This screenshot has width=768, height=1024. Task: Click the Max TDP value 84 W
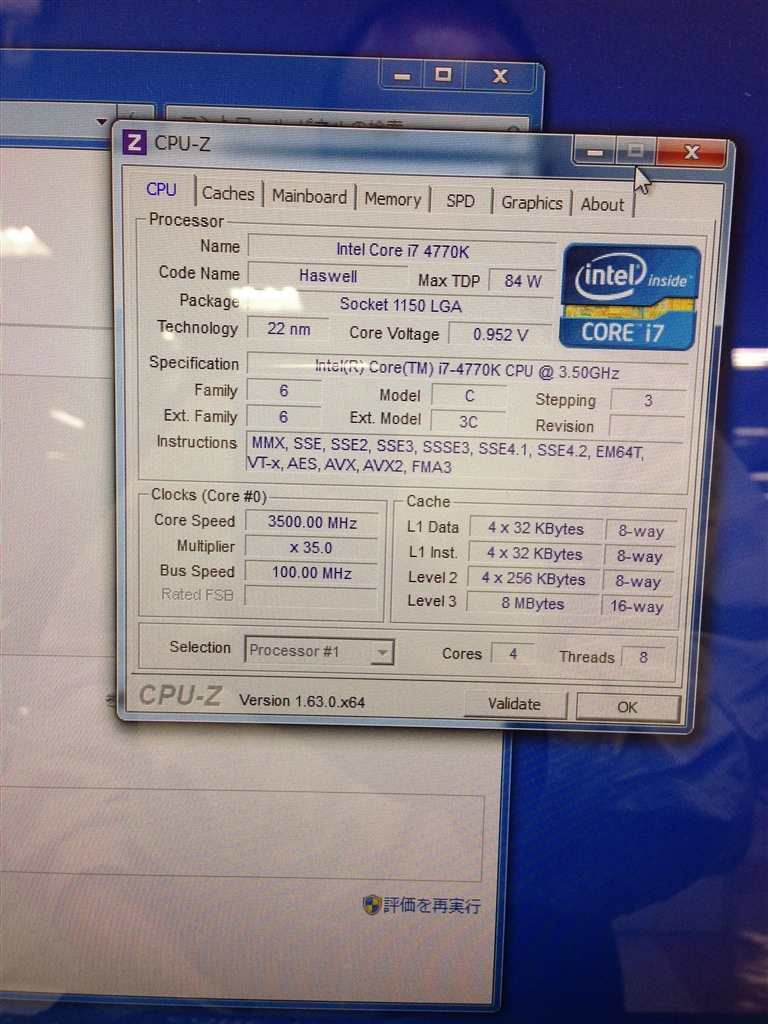click(x=522, y=281)
